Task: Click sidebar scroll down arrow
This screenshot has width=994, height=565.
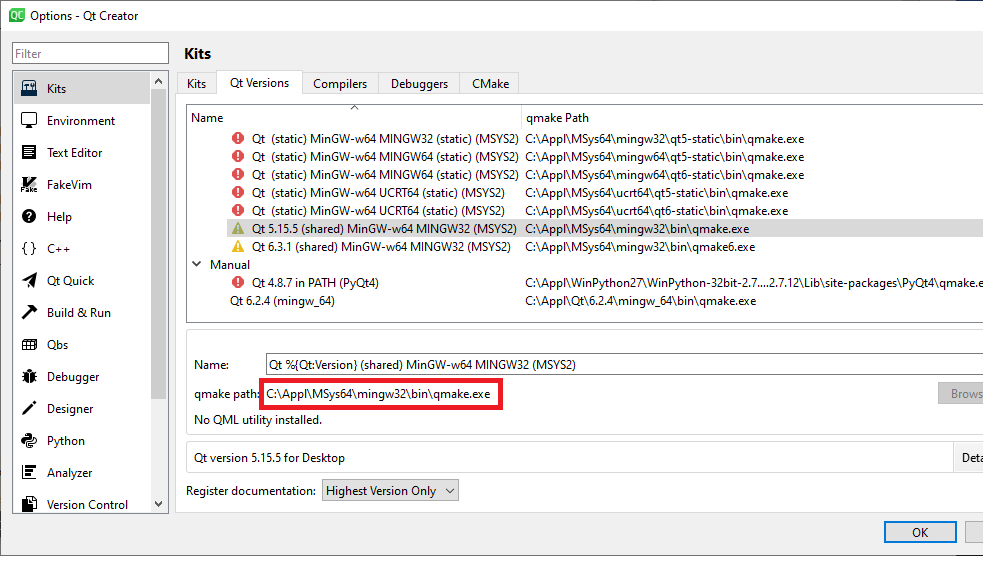Action: [158, 504]
